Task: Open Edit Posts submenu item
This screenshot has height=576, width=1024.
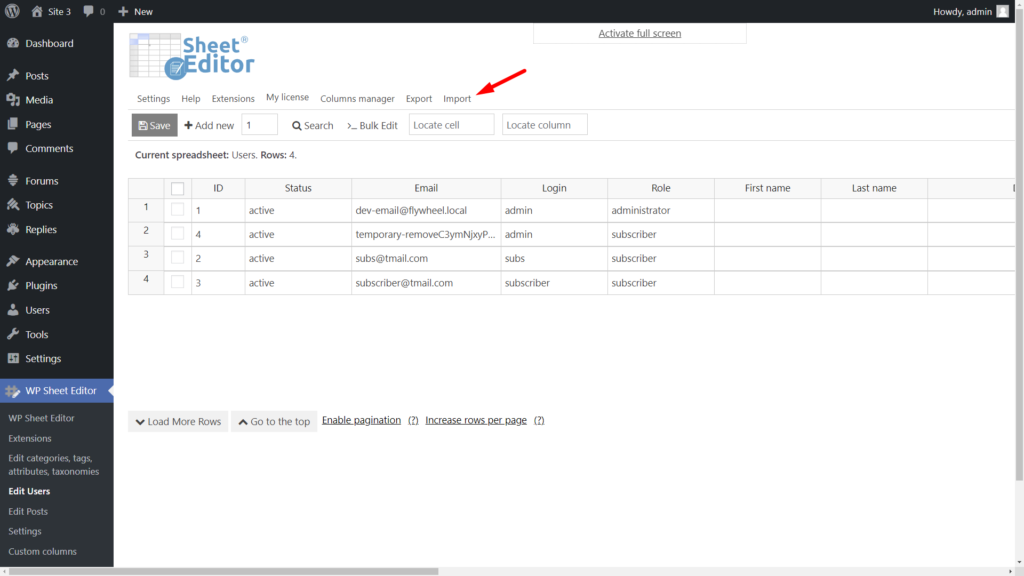Action: tap(28, 511)
